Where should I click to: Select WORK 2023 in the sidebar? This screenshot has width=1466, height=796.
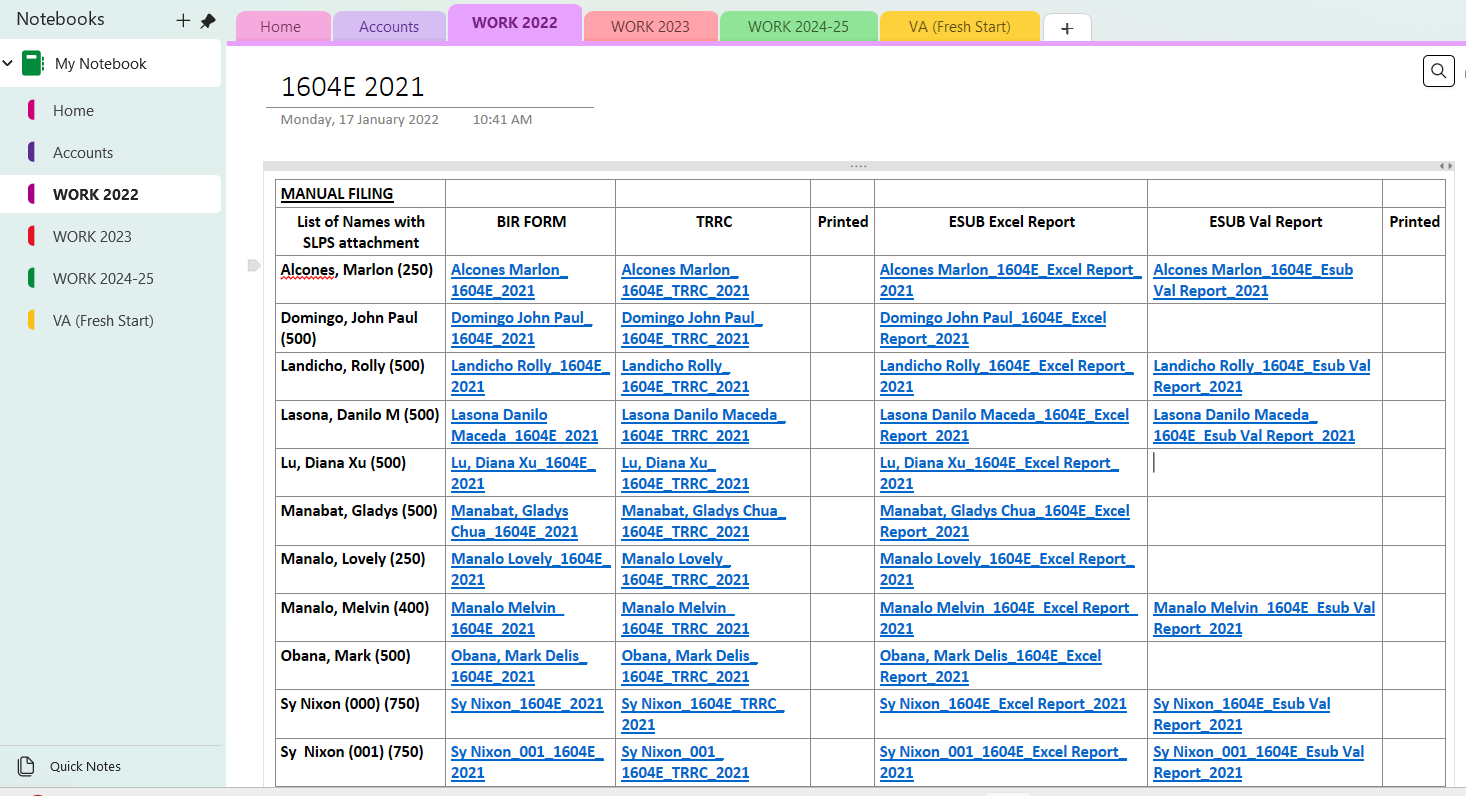click(110, 237)
